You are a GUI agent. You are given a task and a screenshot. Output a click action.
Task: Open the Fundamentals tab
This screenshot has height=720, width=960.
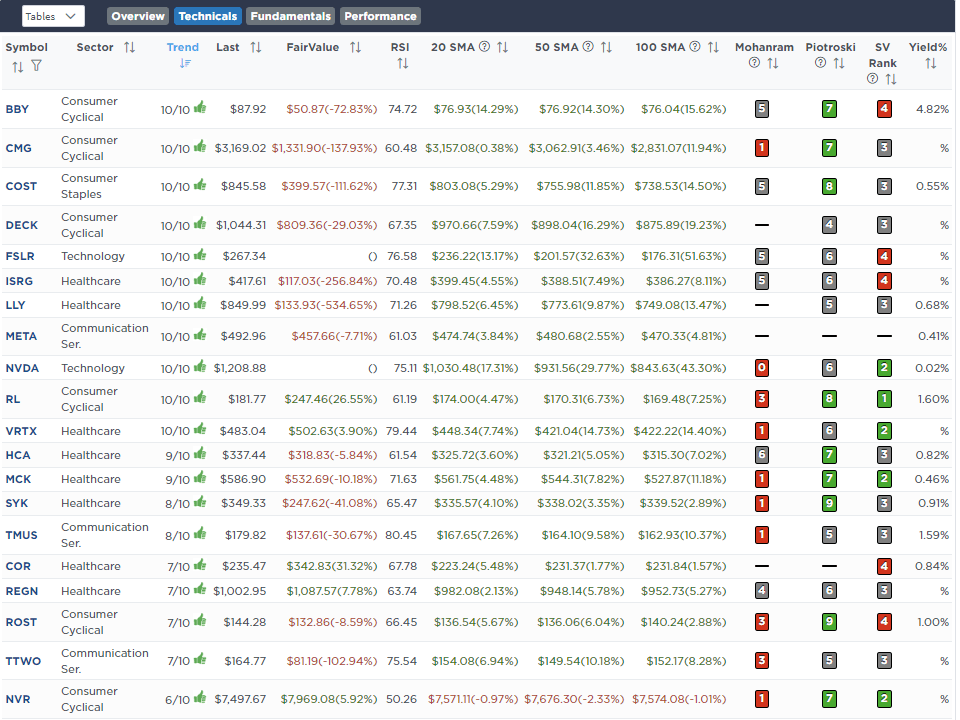(291, 16)
